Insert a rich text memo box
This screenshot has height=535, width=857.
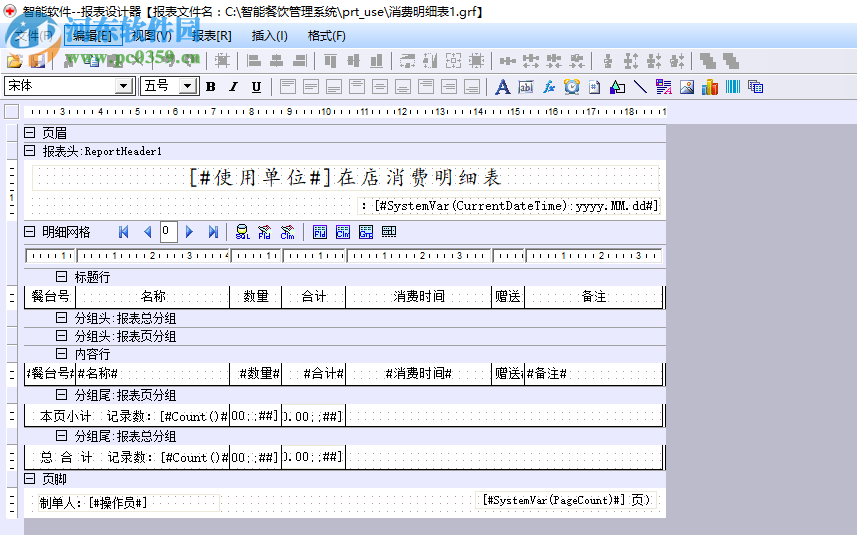click(664, 87)
